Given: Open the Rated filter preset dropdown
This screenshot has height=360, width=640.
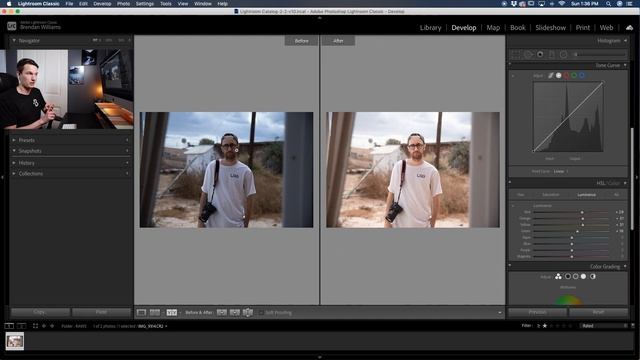Looking at the screenshot, I should (x=603, y=326).
